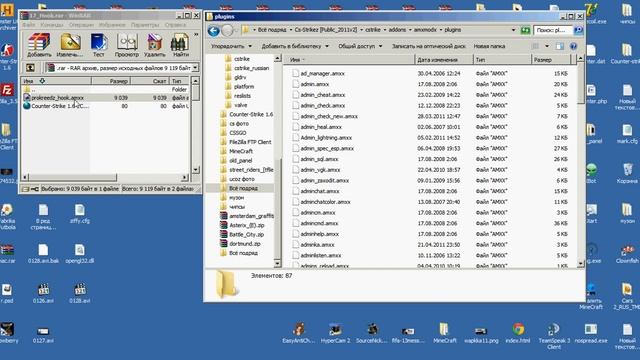The width and height of the screenshot is (640, 360).
Task: Sort by the Сжат column header in WinRAR
Action: tap(149, 81)
